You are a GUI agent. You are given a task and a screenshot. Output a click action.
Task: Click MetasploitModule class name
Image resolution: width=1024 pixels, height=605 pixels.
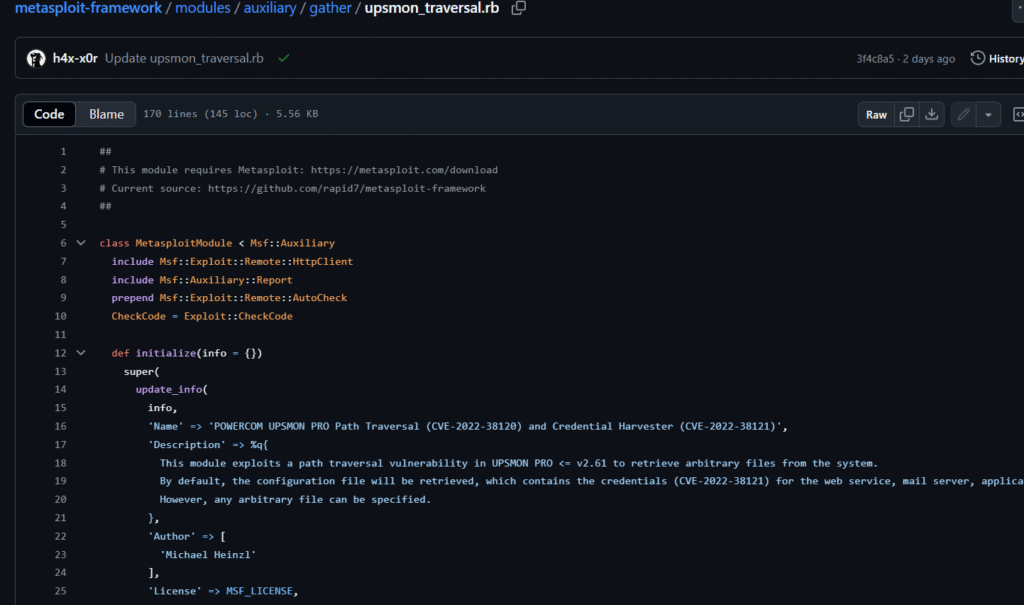(x=184, y=242)
